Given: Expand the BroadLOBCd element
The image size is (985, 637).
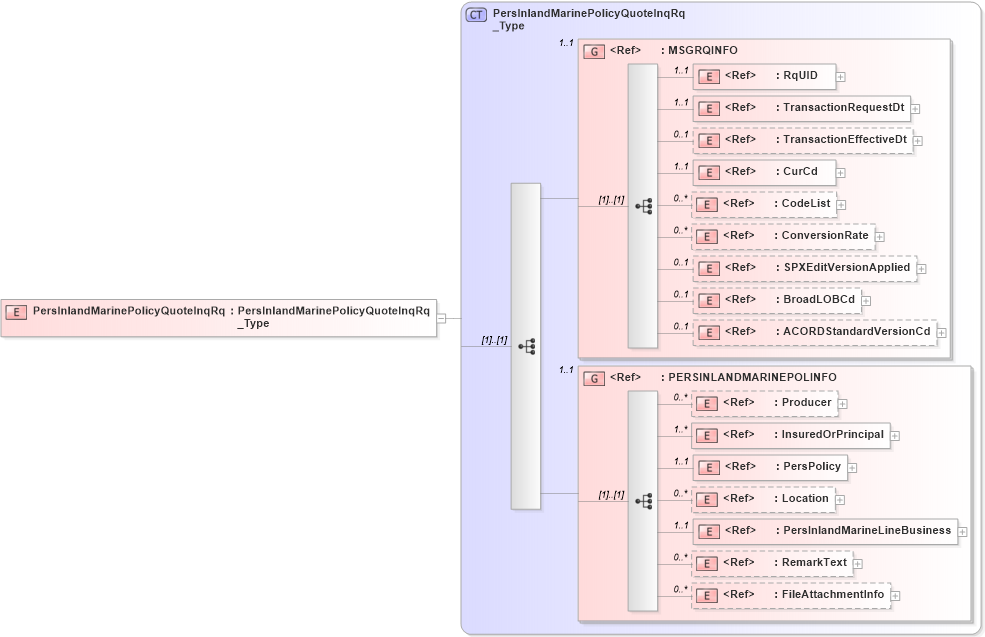Looking at the screenshot, I should [x=864, y=300].
